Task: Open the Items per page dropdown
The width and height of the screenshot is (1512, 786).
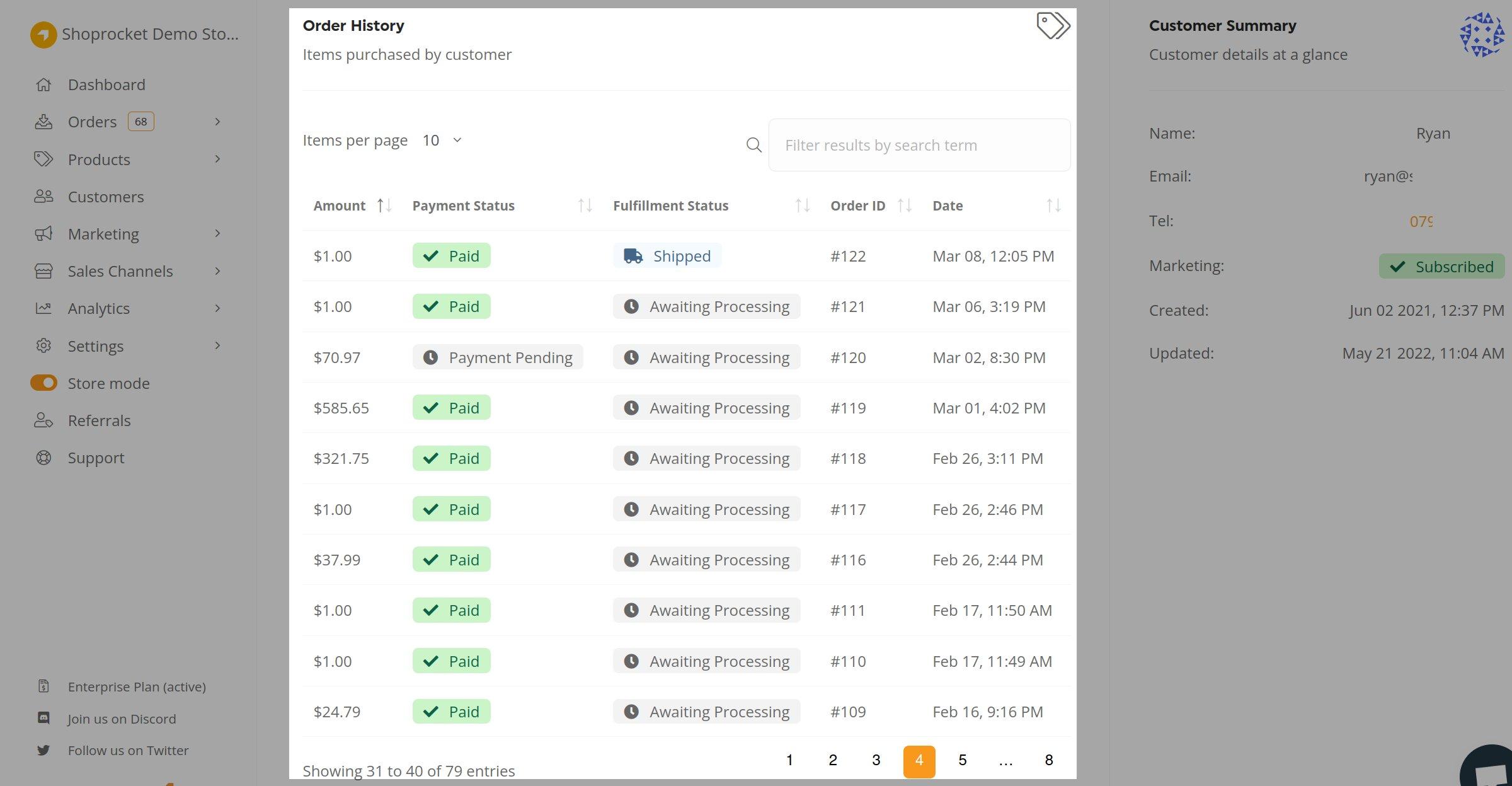Action: pos(442,140)
